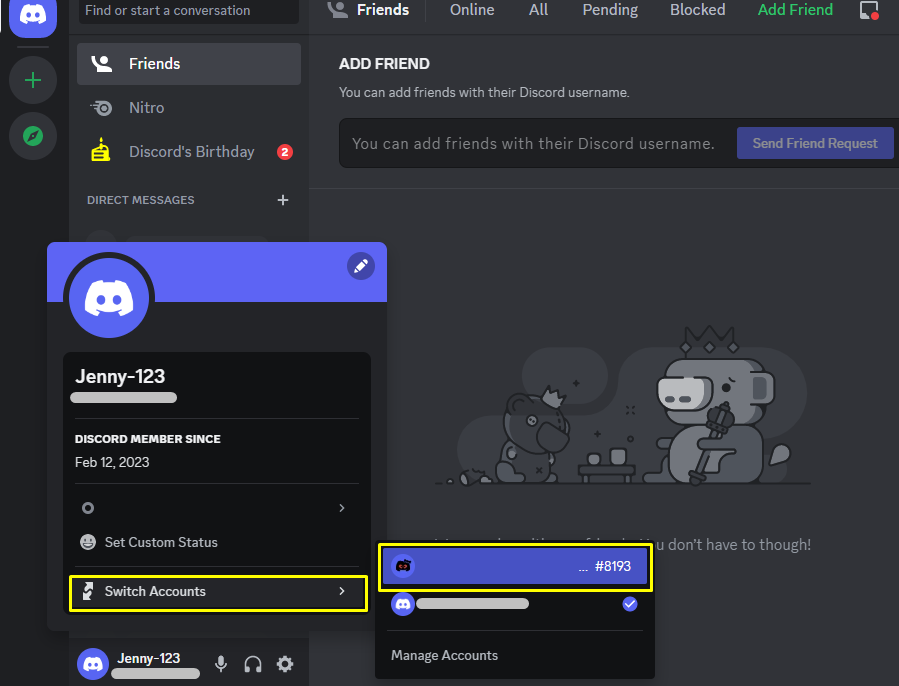The height and width of the screenshot is (686, 899).
Task: Open the Nitro page
Action: coord(189,108)
